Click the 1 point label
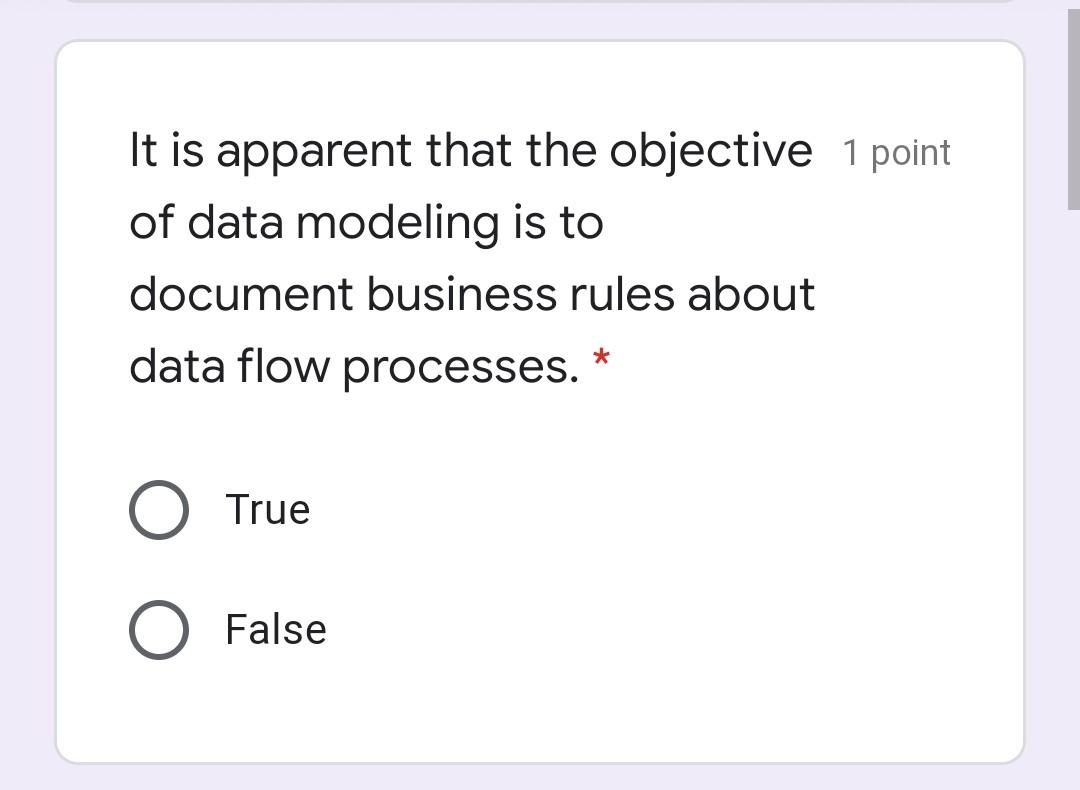The width and height of the screenshot is (1080, 790). point(896,151)
